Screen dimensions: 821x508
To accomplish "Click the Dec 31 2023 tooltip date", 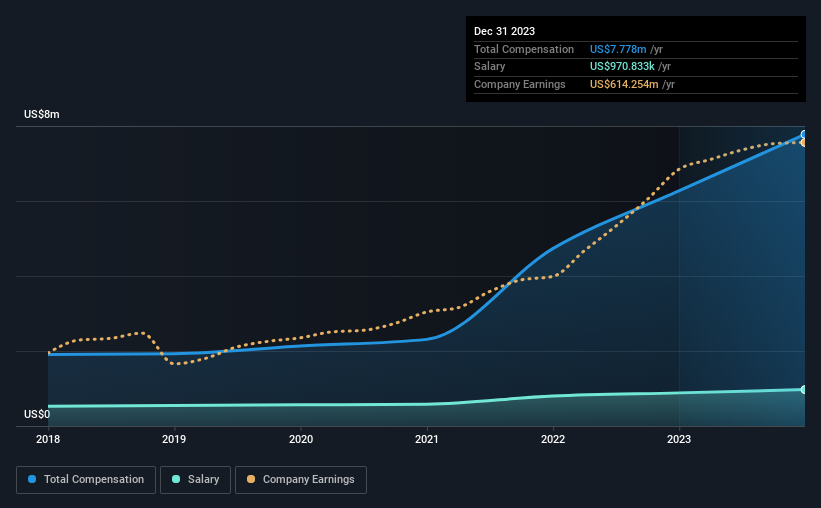I will (x=504, y=31).
